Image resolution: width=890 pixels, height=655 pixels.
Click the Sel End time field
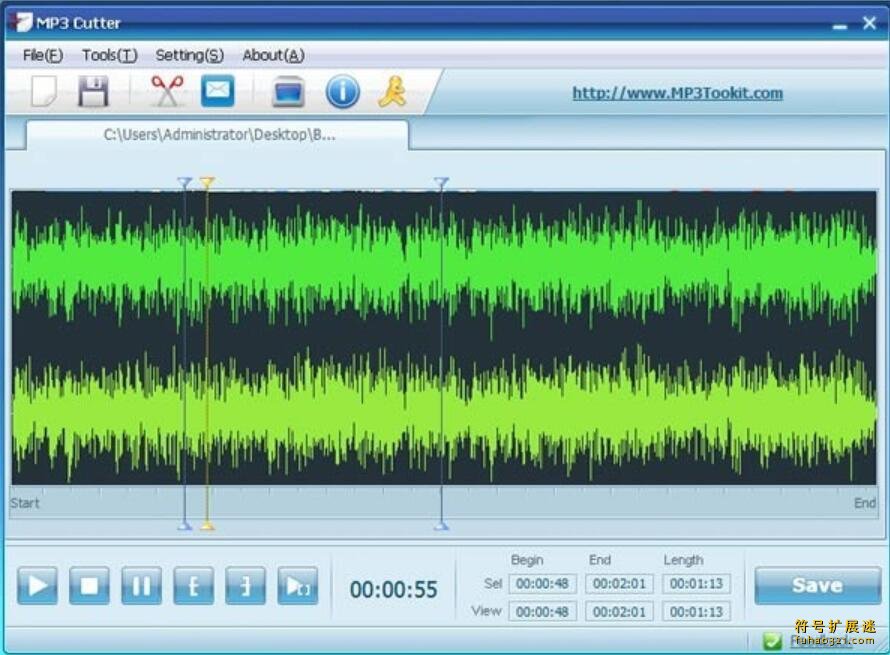tap(619, 583)
